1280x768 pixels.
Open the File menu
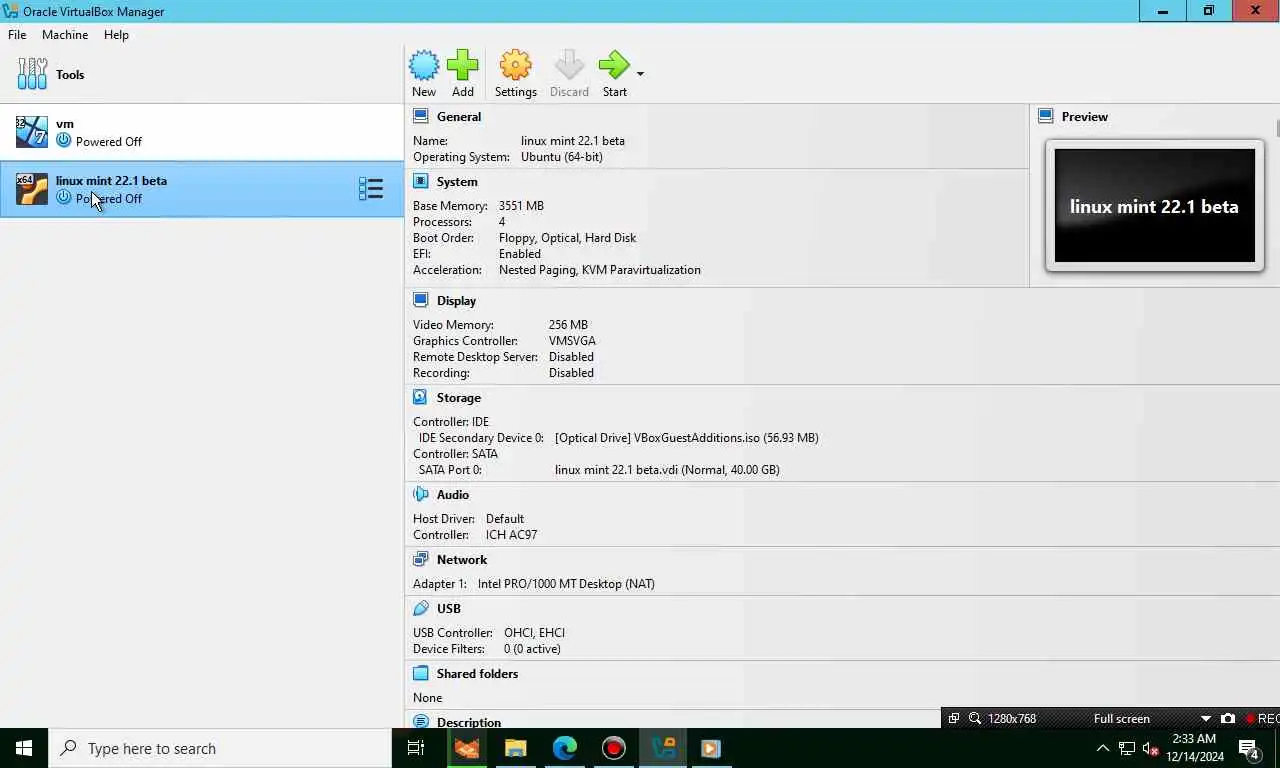click(17, 34)
